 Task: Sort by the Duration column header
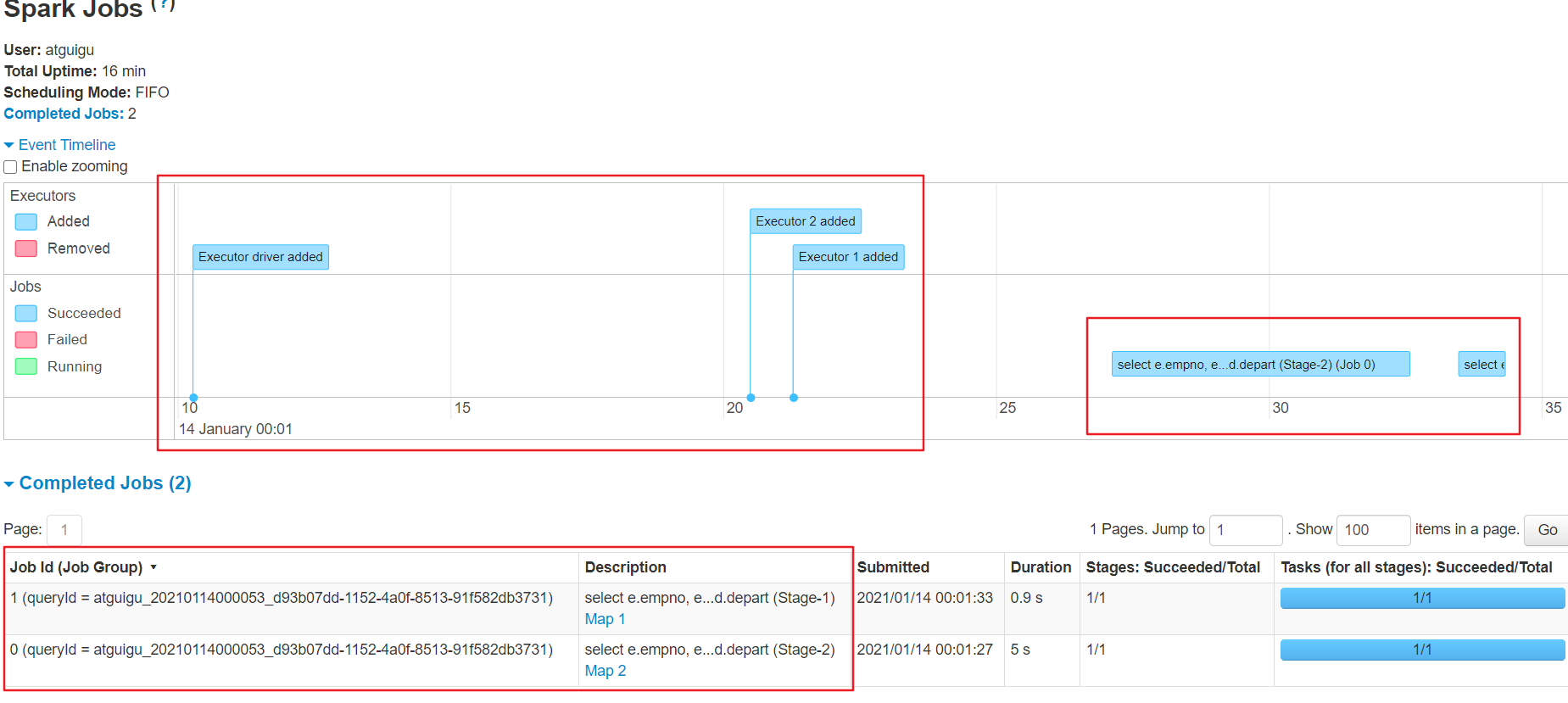pos(1041,567)
